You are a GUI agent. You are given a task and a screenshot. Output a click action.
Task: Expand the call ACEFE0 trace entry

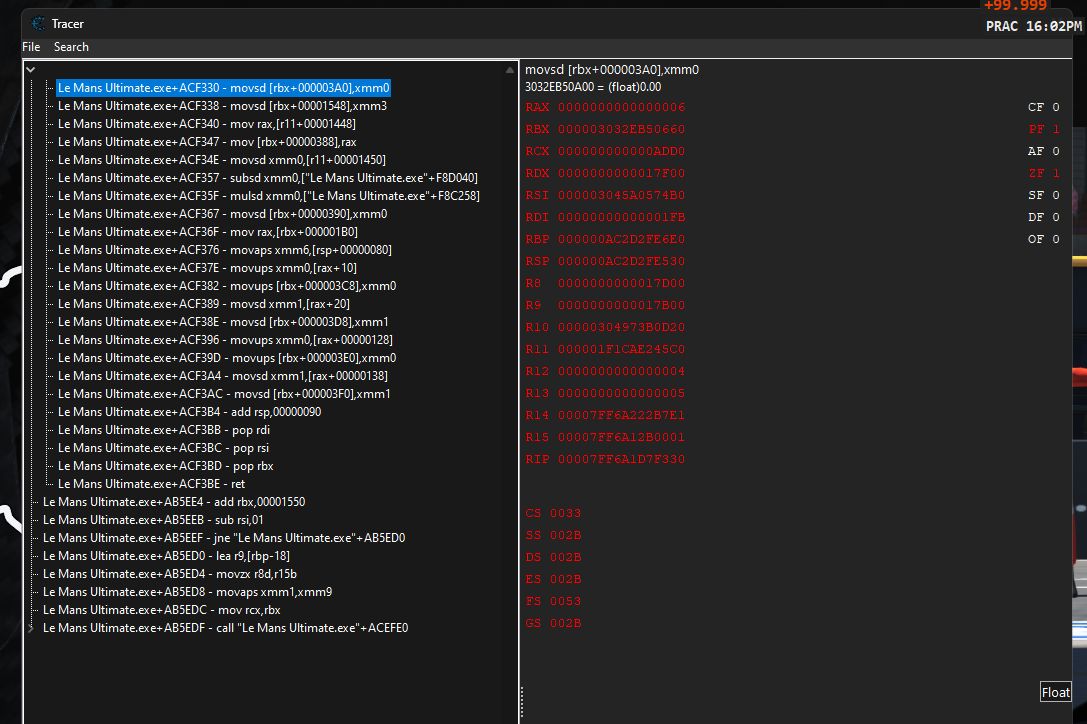(x=31, y=628)
